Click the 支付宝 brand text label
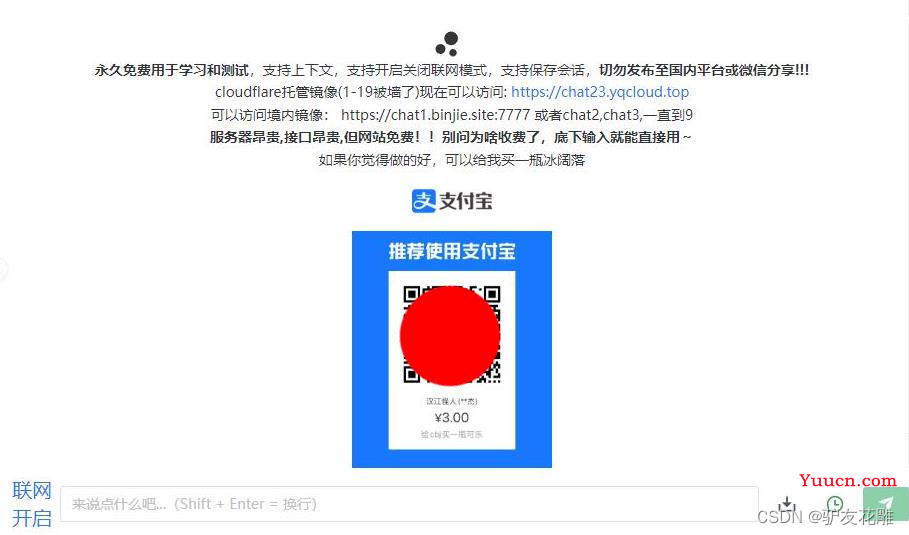 click(466, 201)
